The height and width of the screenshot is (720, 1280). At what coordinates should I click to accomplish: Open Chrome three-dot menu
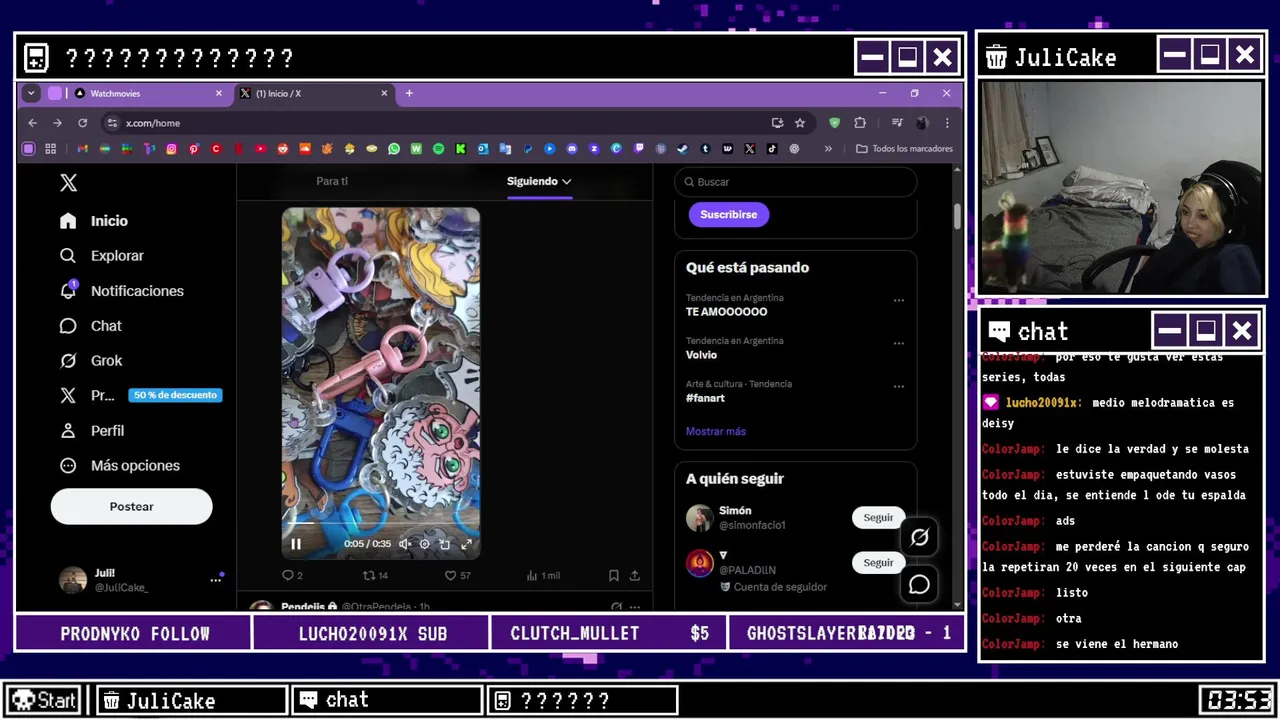pyautogui.click(x=947, y=123)
